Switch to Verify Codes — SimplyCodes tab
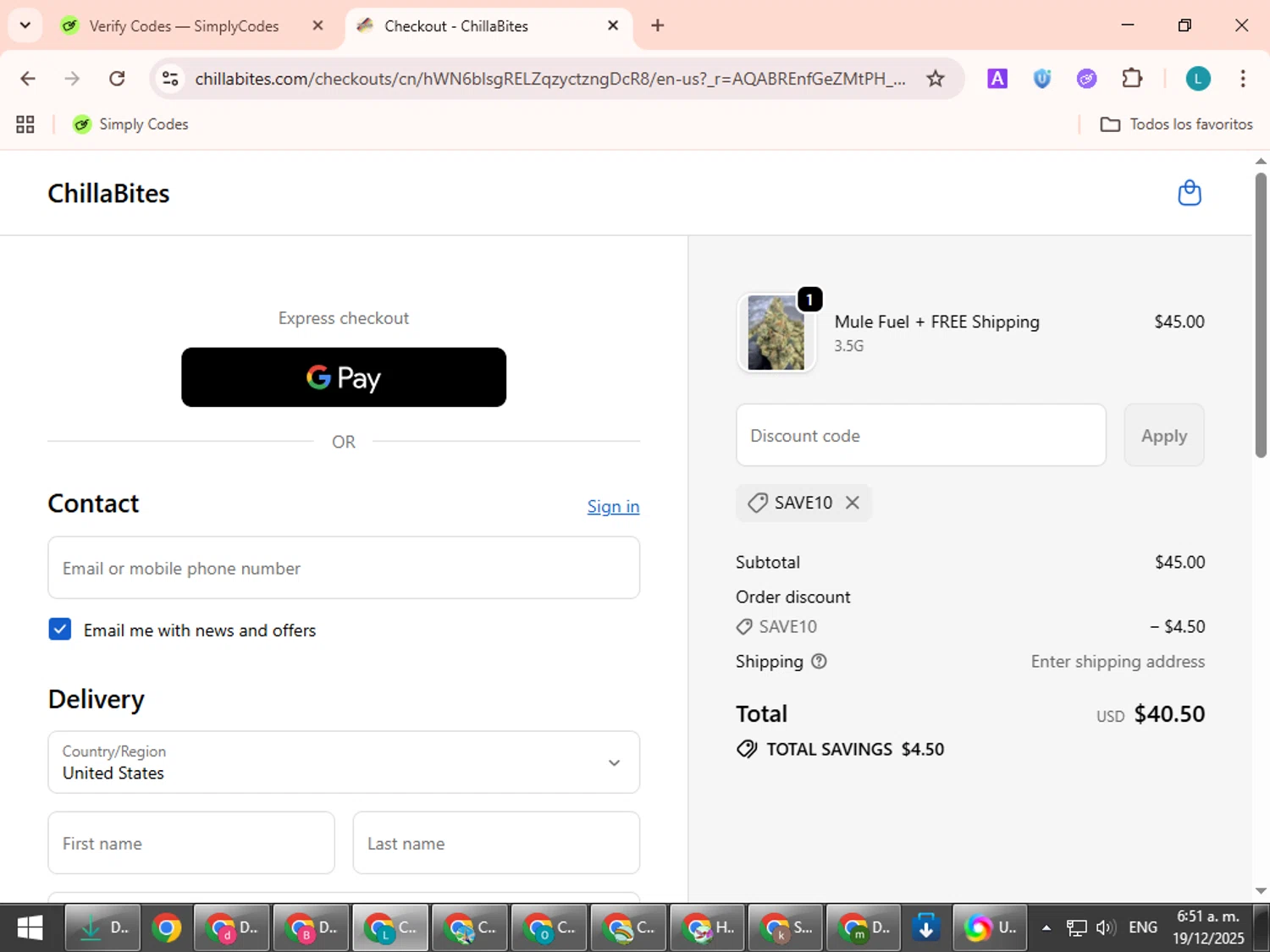The height and width of the screenshot is (952, 1270). (184, 26)
